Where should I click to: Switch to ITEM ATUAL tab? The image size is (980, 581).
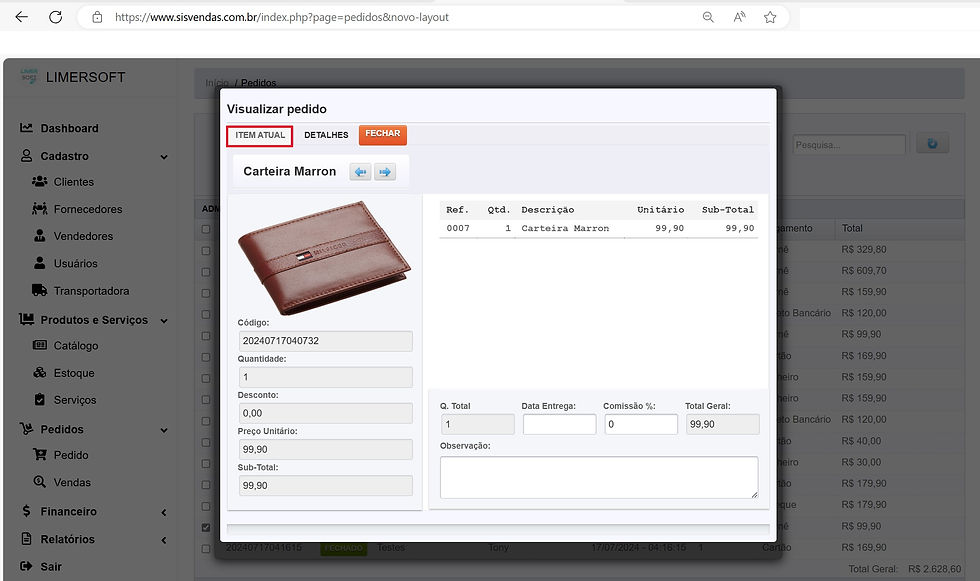tap(260, 135)
